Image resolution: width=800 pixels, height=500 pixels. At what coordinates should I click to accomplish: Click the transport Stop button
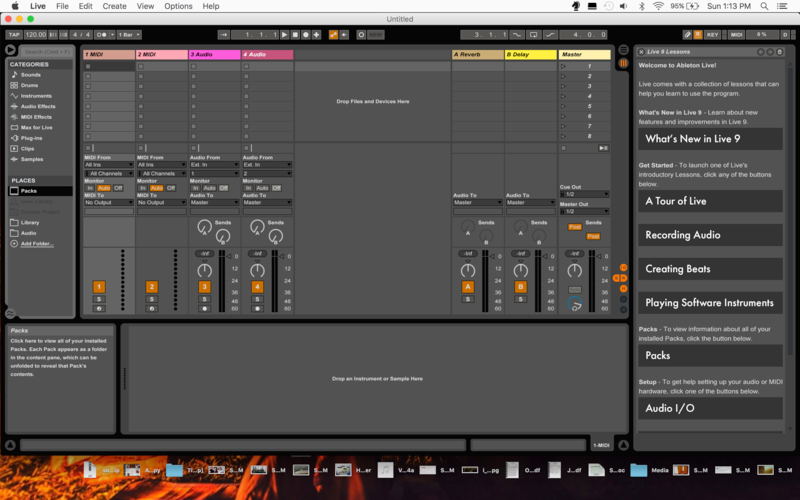(295, 35)
